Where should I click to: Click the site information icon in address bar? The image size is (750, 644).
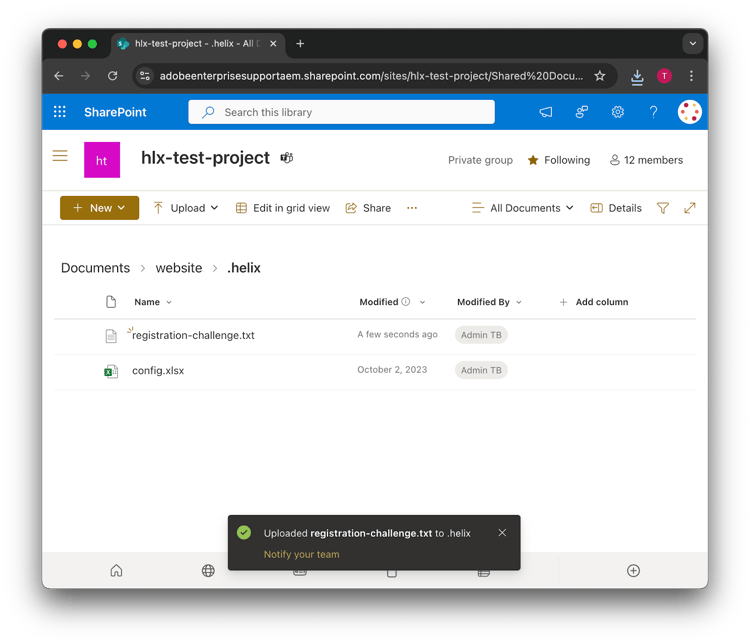(144, 76)
